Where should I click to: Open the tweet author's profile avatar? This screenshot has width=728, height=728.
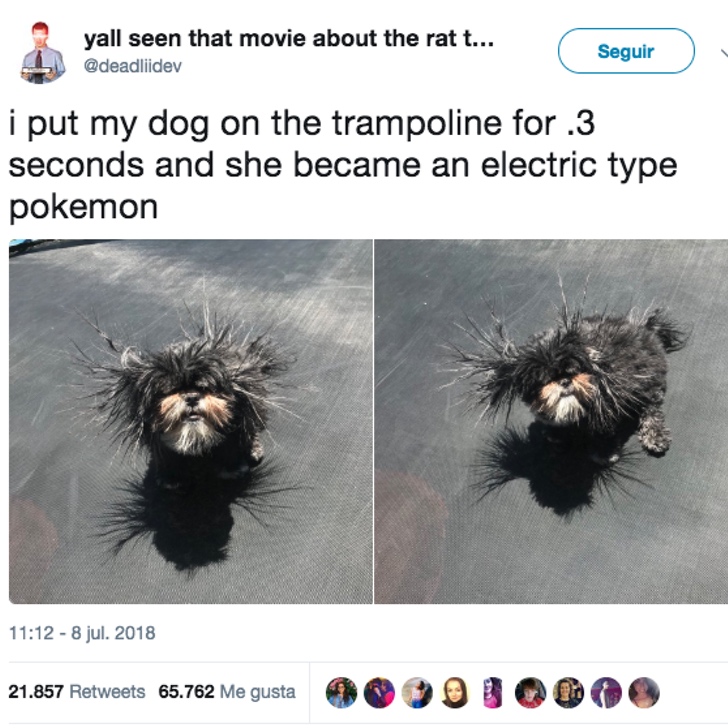coord(44,52)
